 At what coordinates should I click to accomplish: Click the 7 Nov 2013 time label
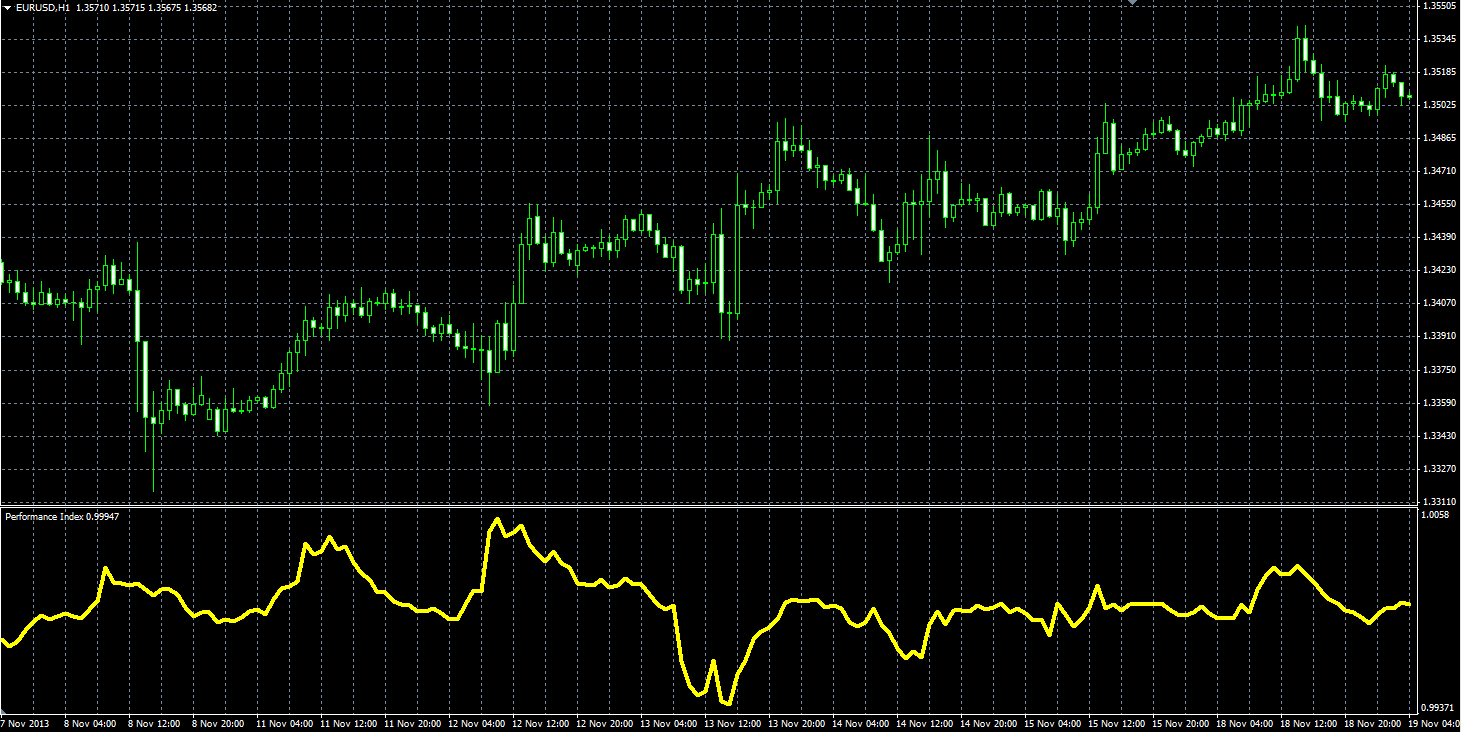(24, 723)
